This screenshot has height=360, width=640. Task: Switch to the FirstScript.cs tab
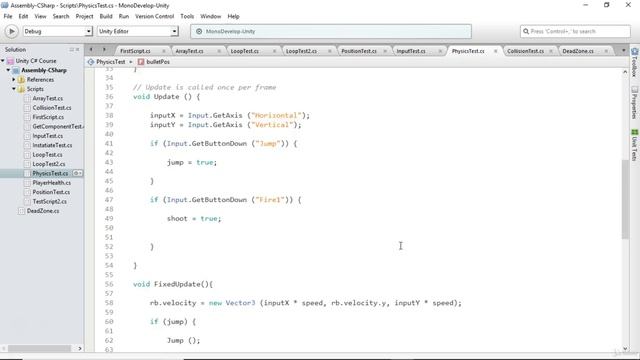[135, 51]
